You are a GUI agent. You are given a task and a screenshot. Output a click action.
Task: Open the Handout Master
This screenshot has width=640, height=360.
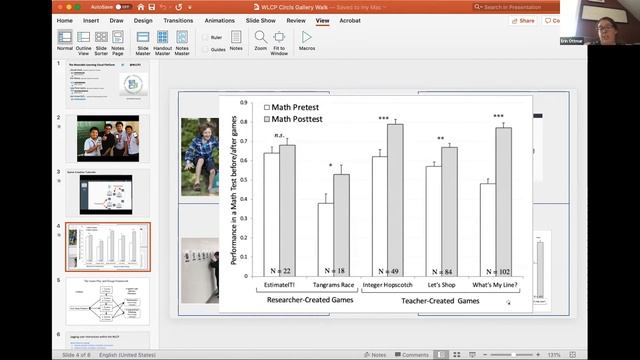(x=162, y=42)
